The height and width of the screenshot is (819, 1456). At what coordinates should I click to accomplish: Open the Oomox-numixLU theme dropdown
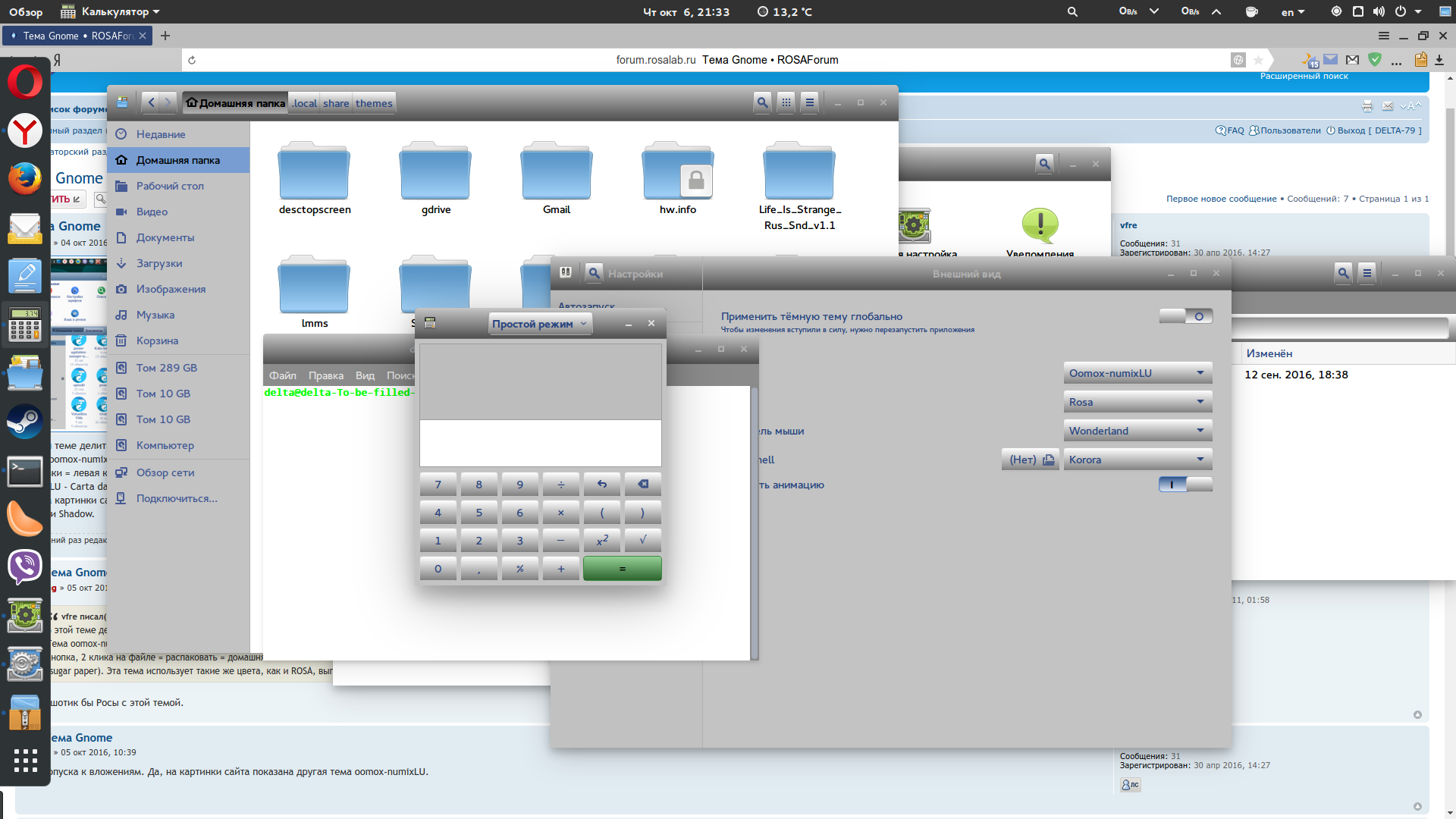pyautogui.click(x=1137, y=373)
